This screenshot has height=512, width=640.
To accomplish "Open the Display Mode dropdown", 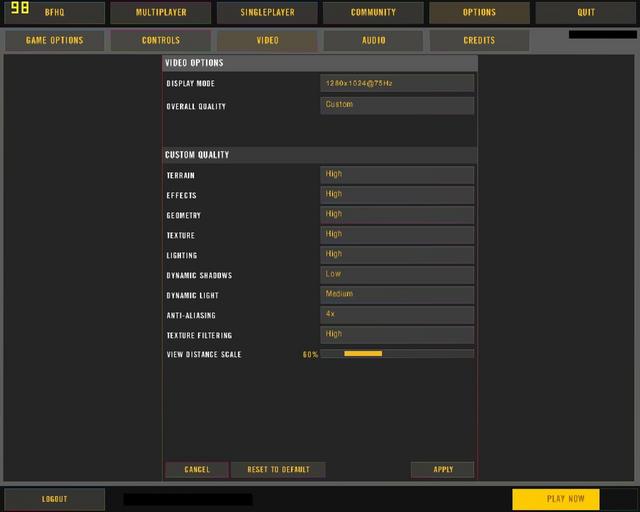I will (397, 83).
